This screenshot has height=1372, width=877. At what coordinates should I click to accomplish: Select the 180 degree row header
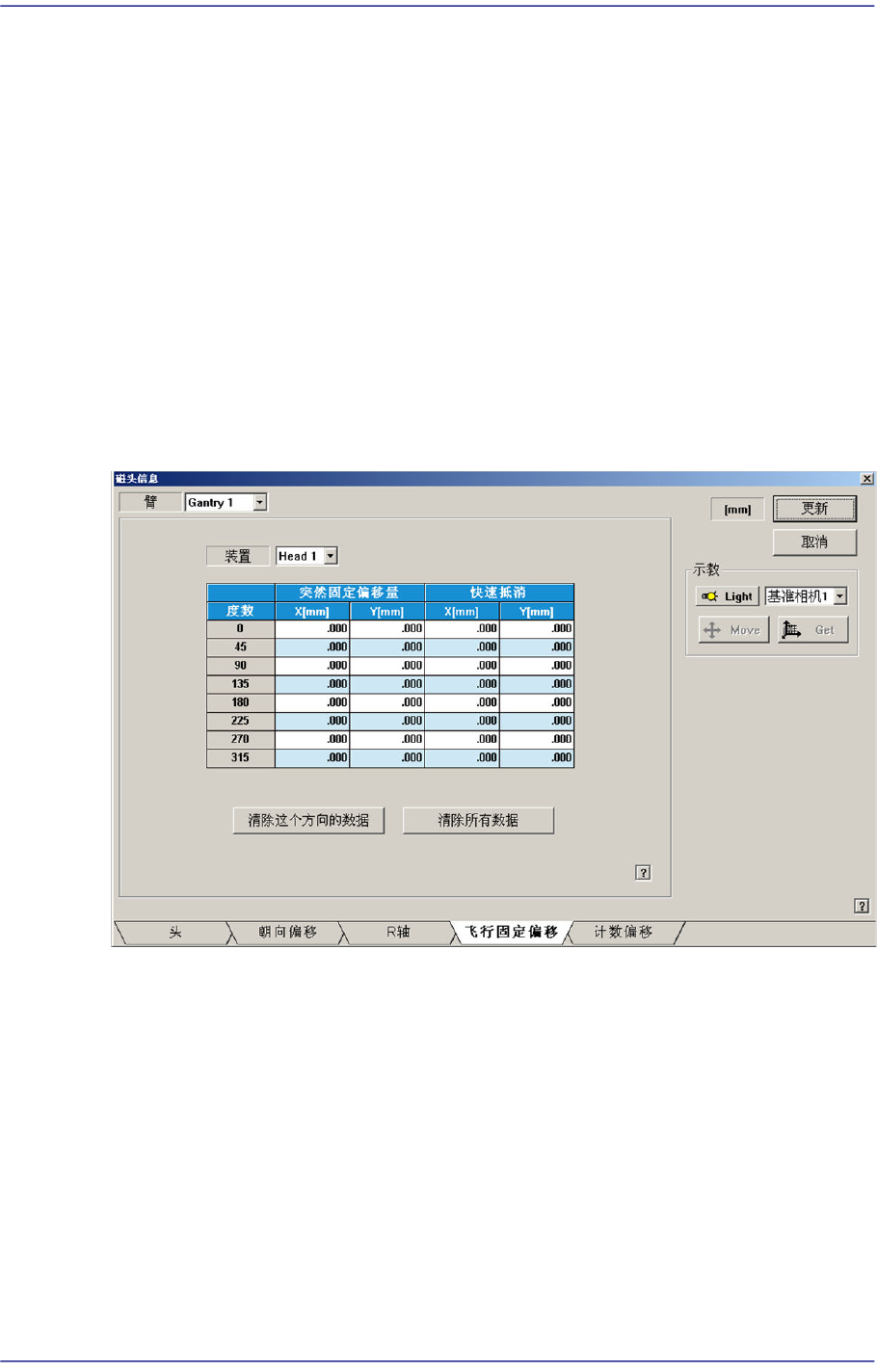click(240, 702)
